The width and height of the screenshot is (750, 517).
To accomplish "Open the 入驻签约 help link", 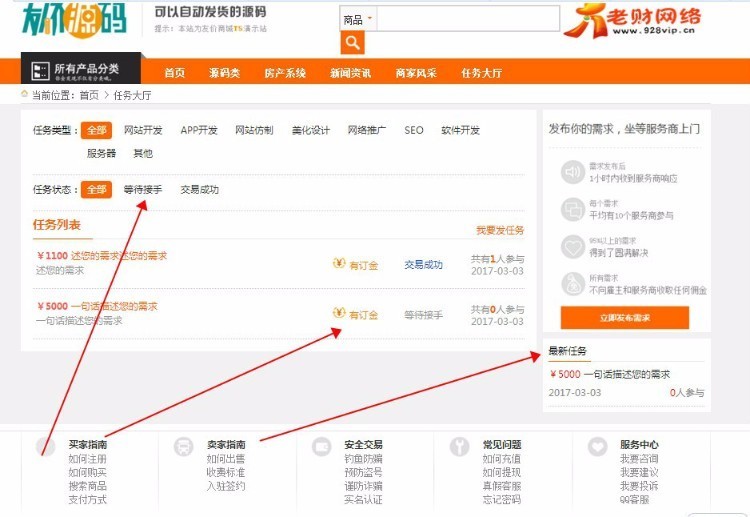I will tap(226, 486).
